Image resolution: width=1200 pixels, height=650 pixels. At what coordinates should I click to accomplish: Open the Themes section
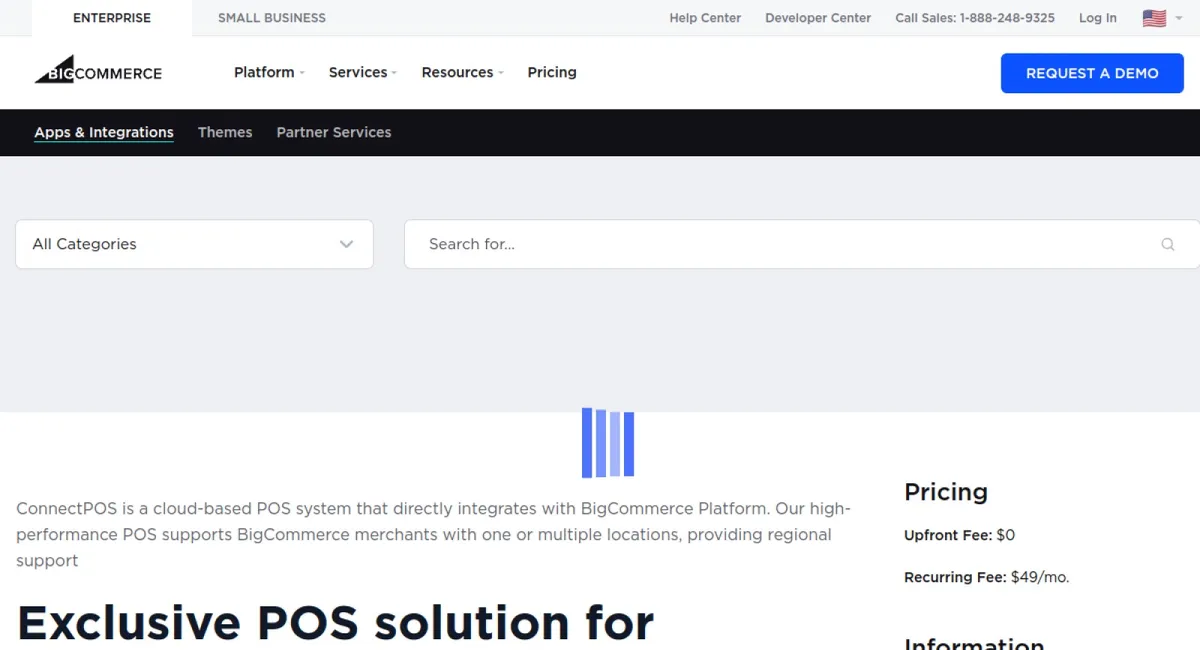[x=225, y=132]
